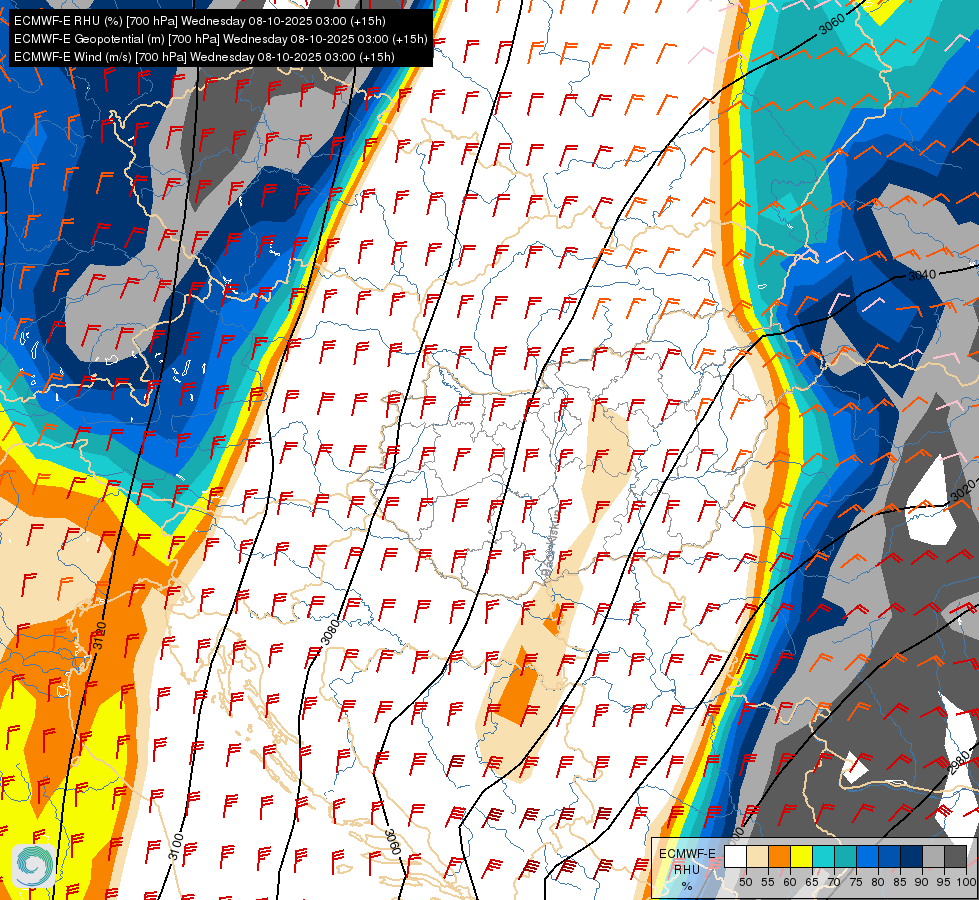The width and height of the screenshot is (979, 900).
Task: Select the yellow 60-65 legend swatch
Action: [x=802, y=856]
